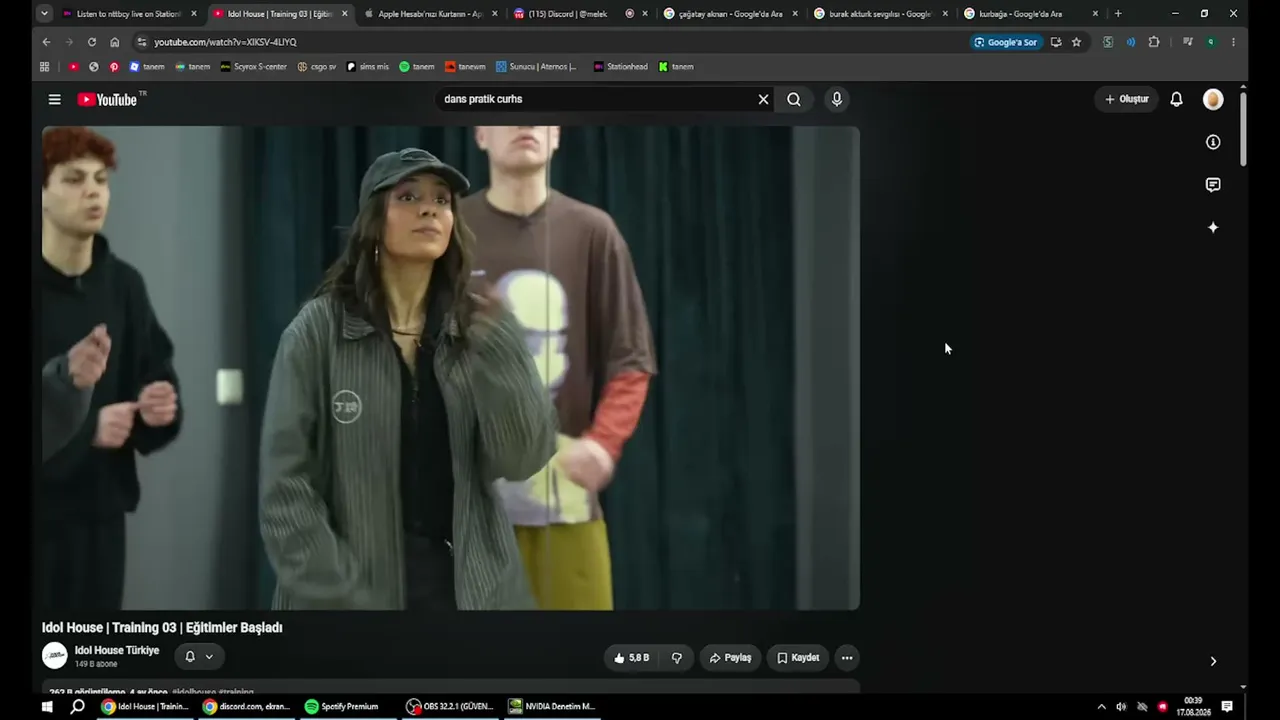This screenshot has height=720, width=1280.
Task: Open the YouTube guide hamburger menu
Action: [x=54, y=99]
